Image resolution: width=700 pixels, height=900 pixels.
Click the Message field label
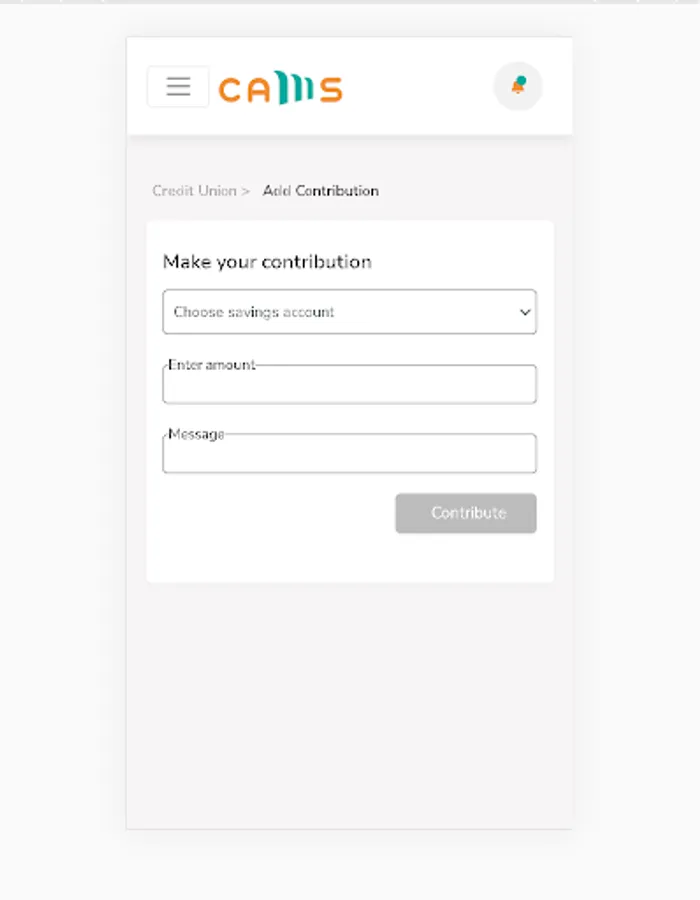196,434
